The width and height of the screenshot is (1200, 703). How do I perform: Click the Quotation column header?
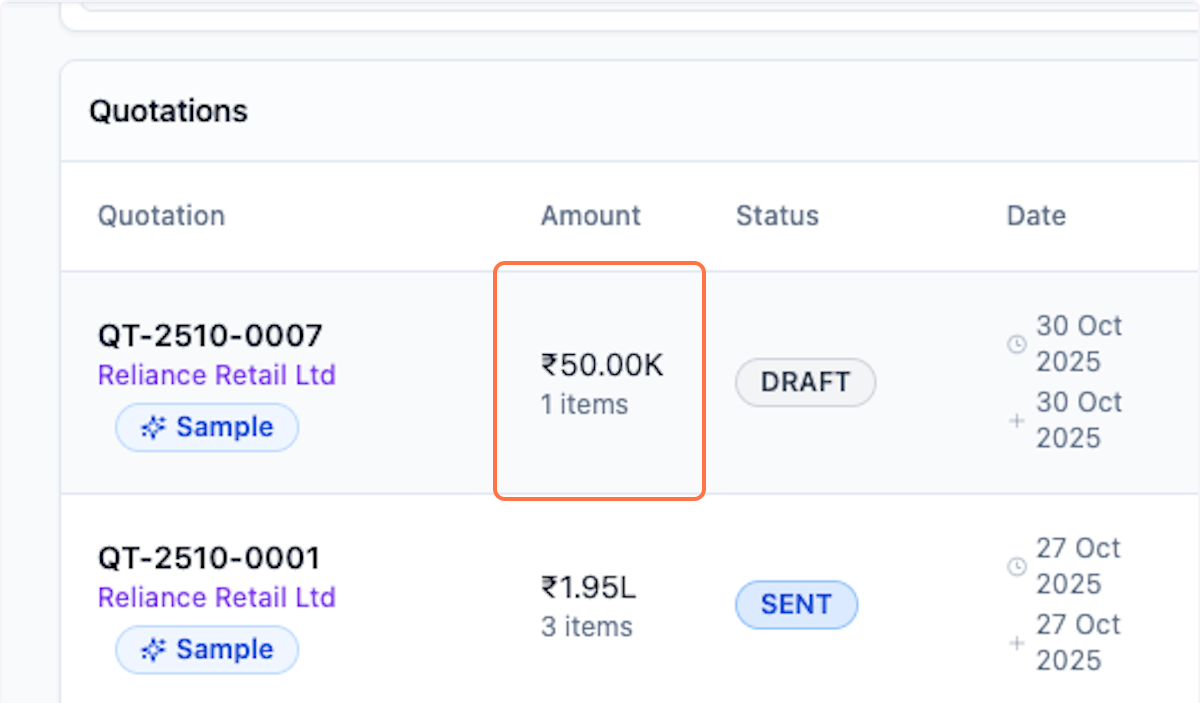(161, 215)
